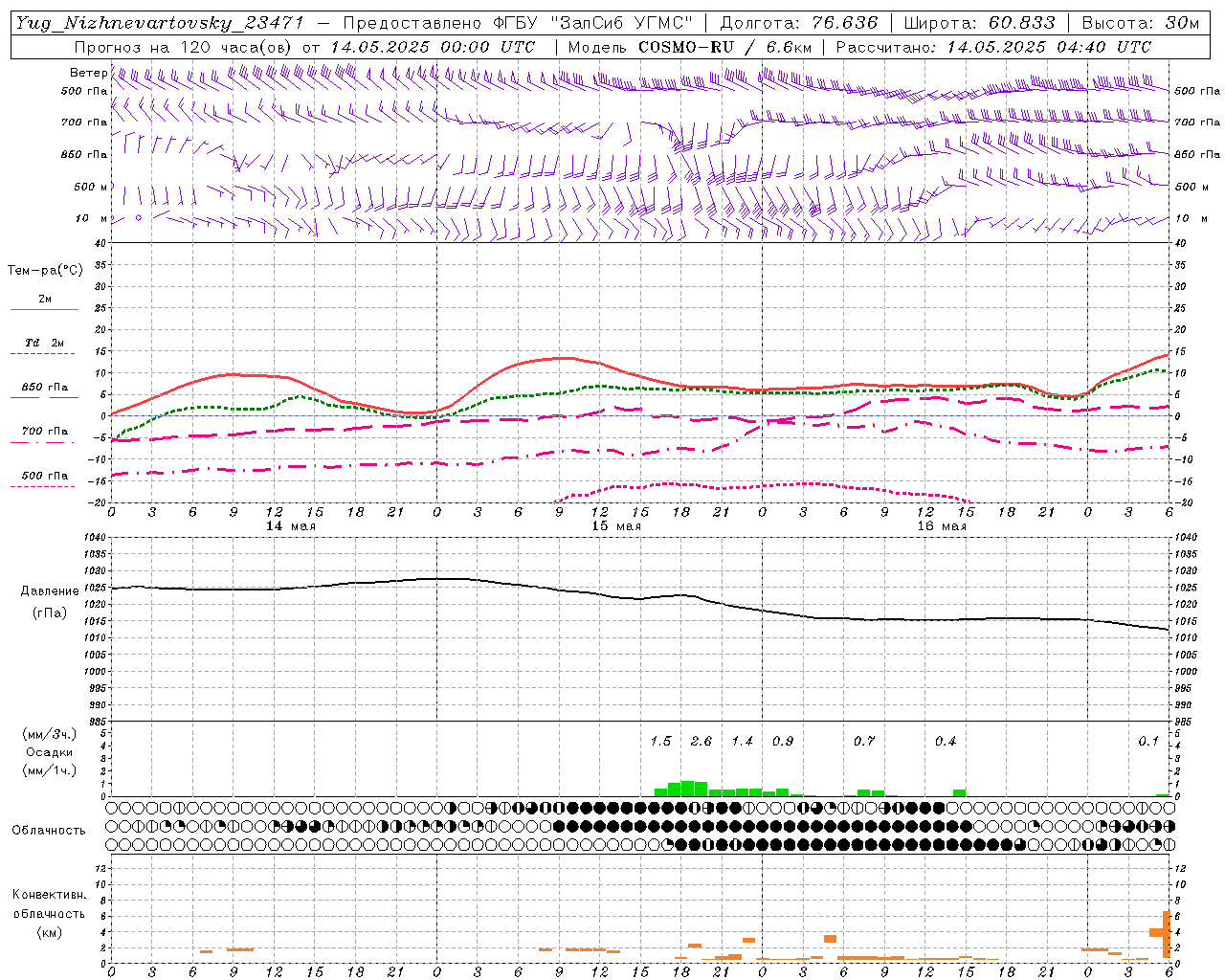The image size is (1225, 980).
Task: Click the 15 мая date label
Action: pyautogui.click(x=616, y=526)
